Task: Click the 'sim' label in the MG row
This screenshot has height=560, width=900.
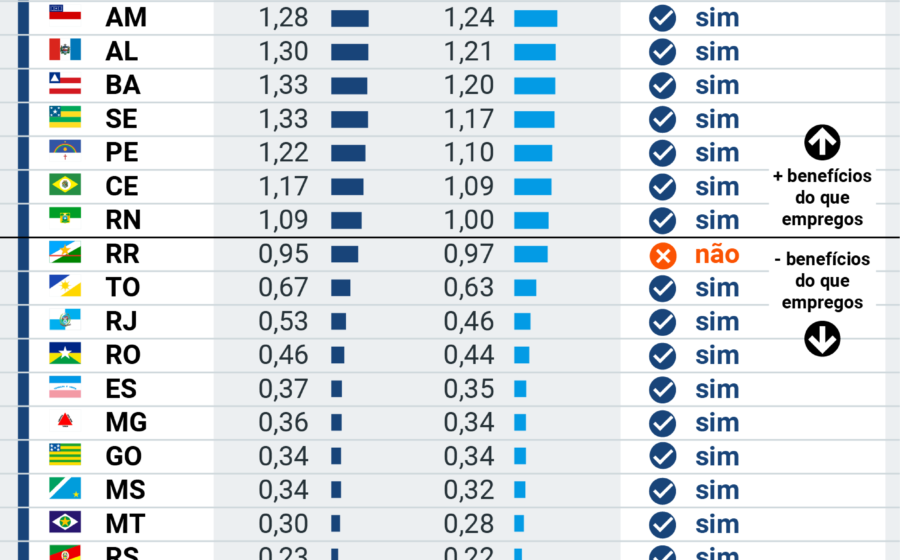Action: (x=717, y=423)
